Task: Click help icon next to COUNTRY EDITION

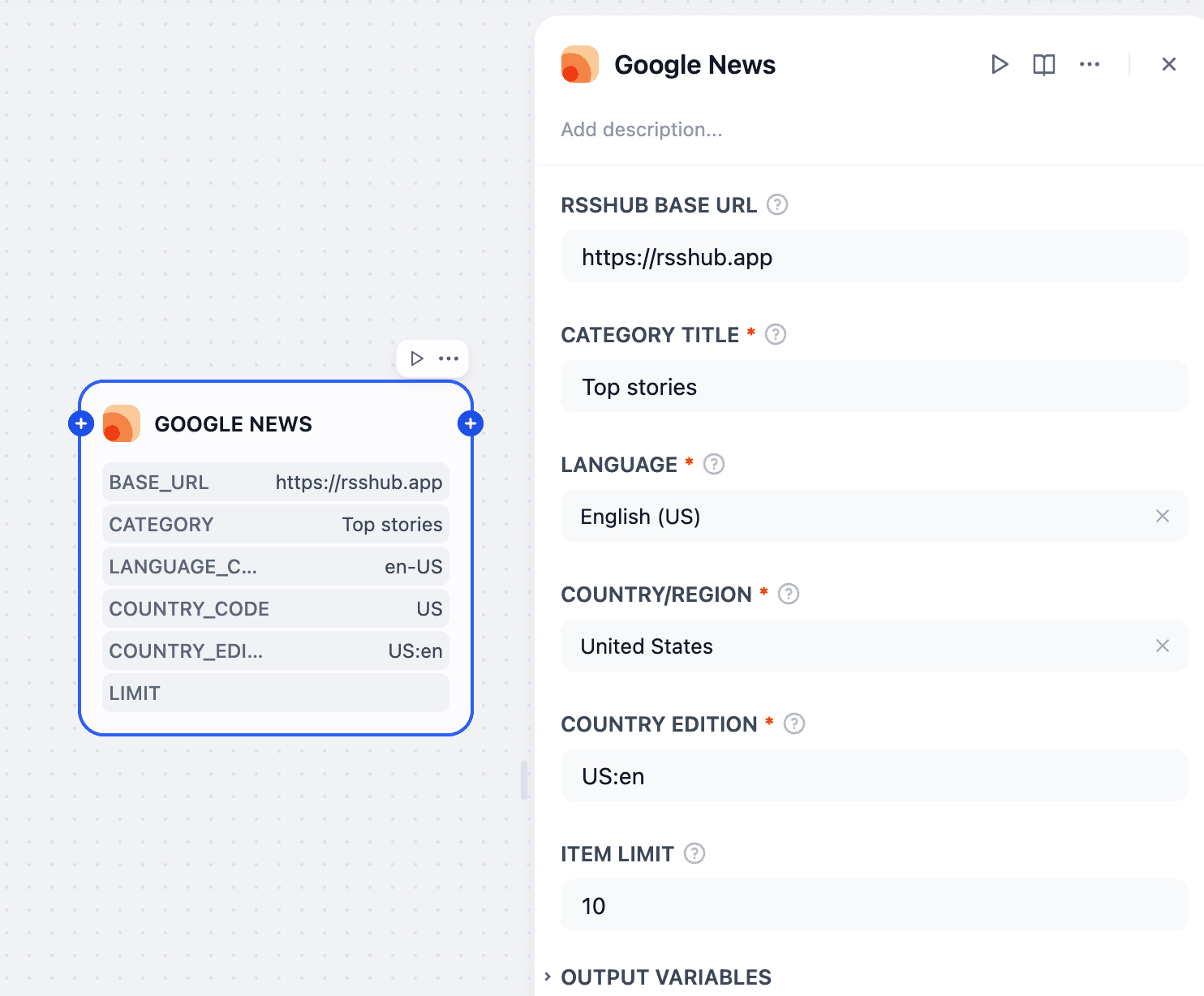Action: 794,723
